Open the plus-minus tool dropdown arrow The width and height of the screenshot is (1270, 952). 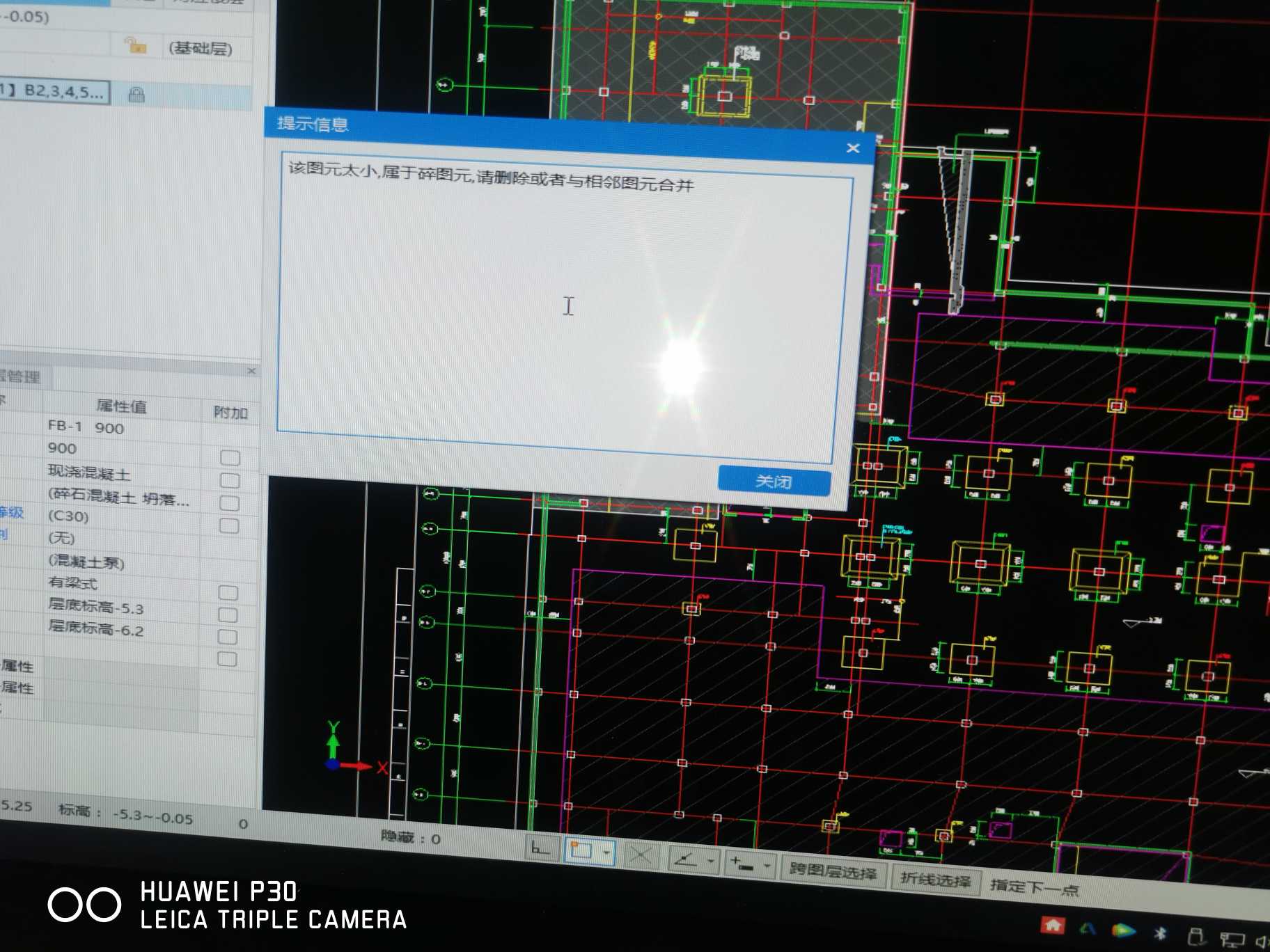pyautogui.click(x=767, y=866)
